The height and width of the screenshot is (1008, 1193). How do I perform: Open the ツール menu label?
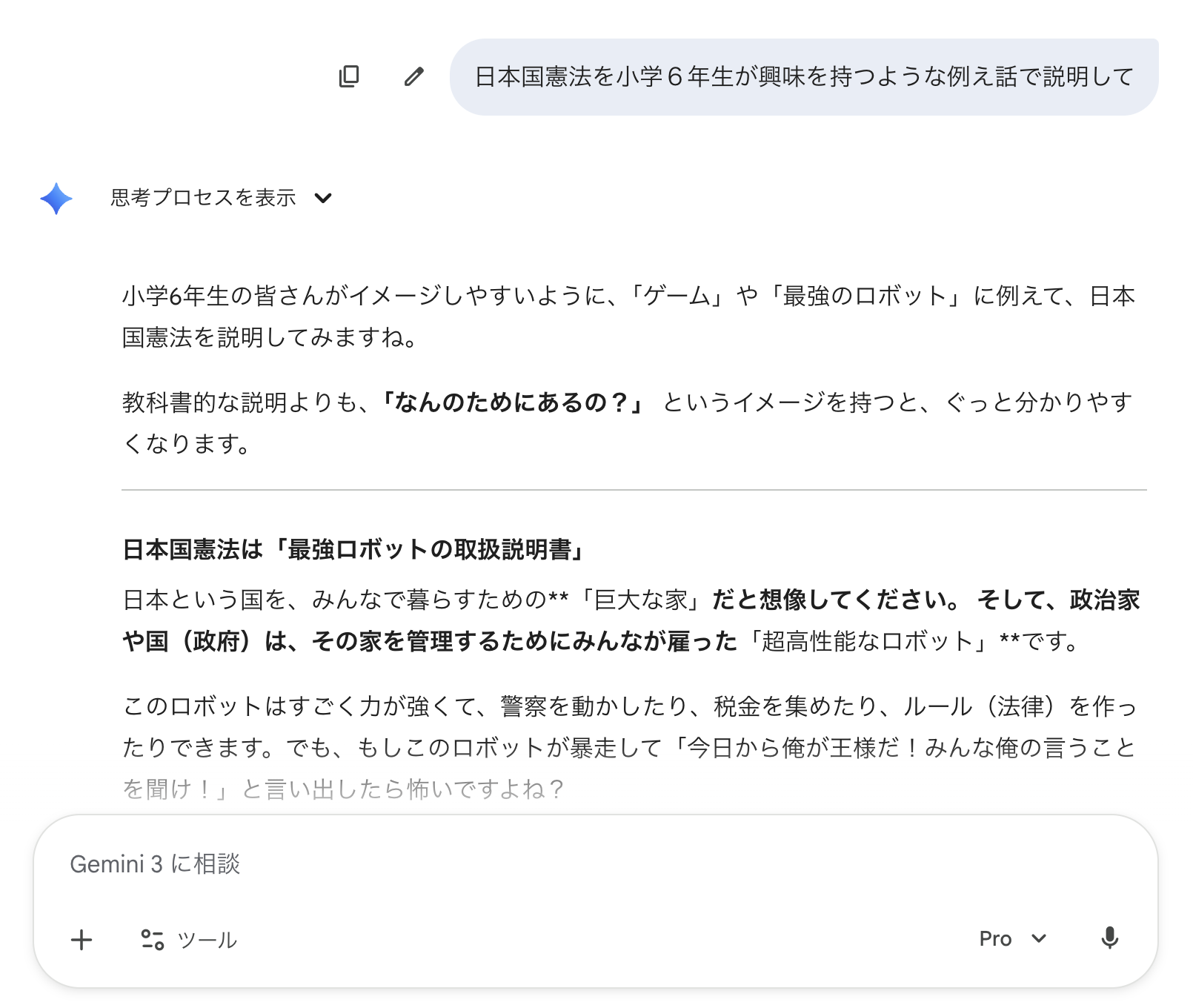pyautogui.click(x=207, y=941)
